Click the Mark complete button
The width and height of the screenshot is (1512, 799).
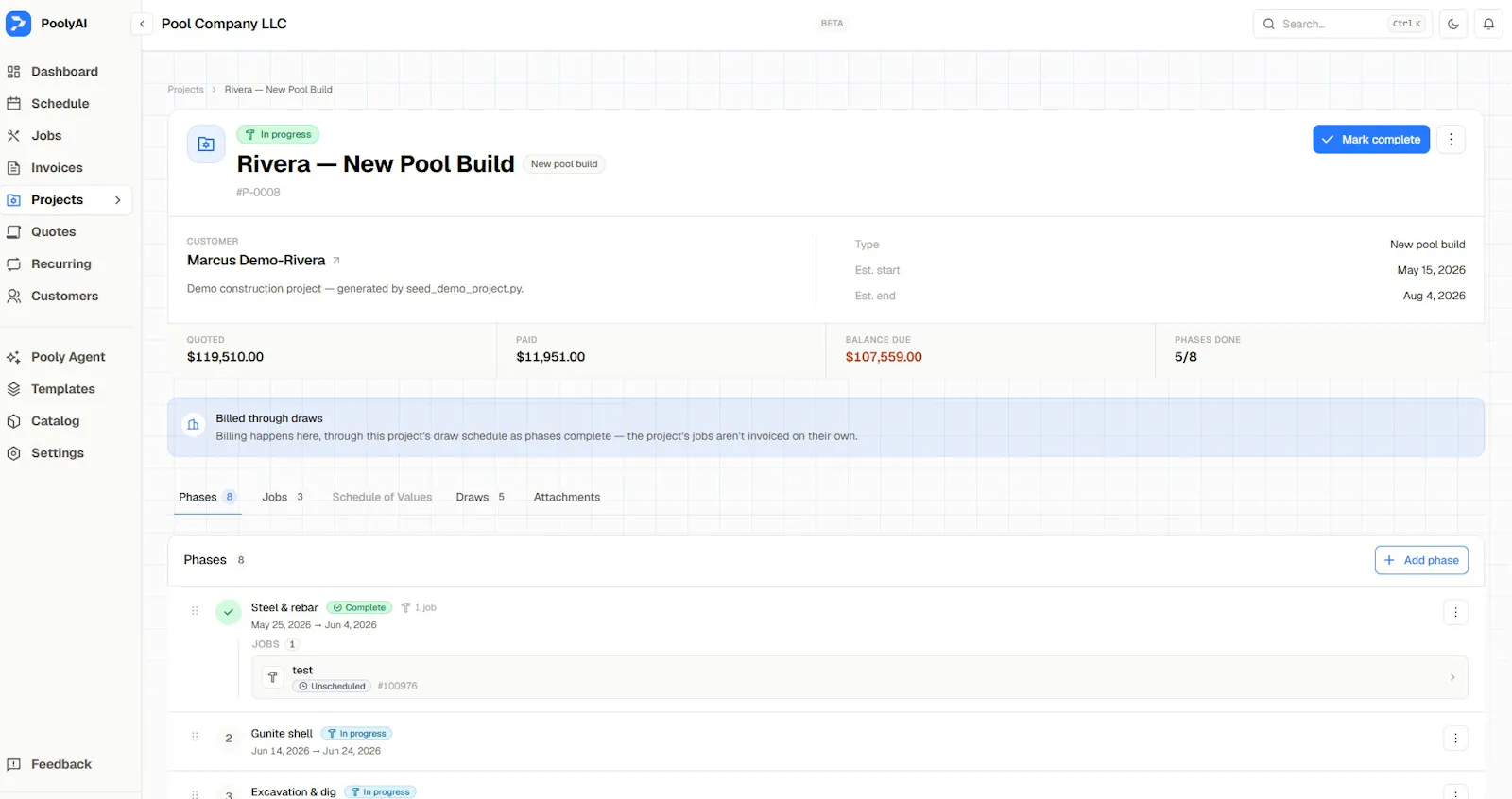[1371, 139]
